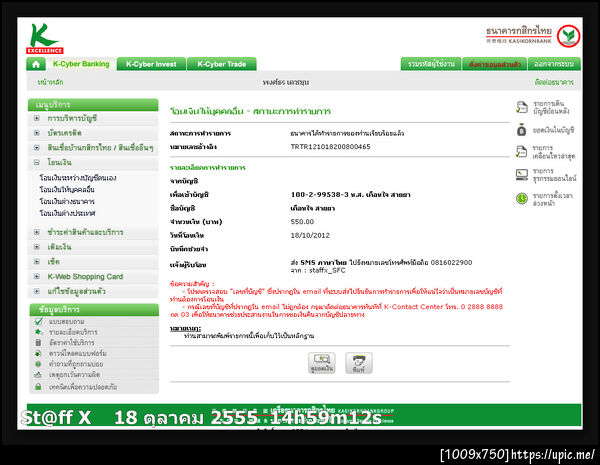Expand ชำระค่าสินค้าและบริการ plus icon
Viewport: 600px width, 465px height.
pyautogui.click(x=37, y=232)
